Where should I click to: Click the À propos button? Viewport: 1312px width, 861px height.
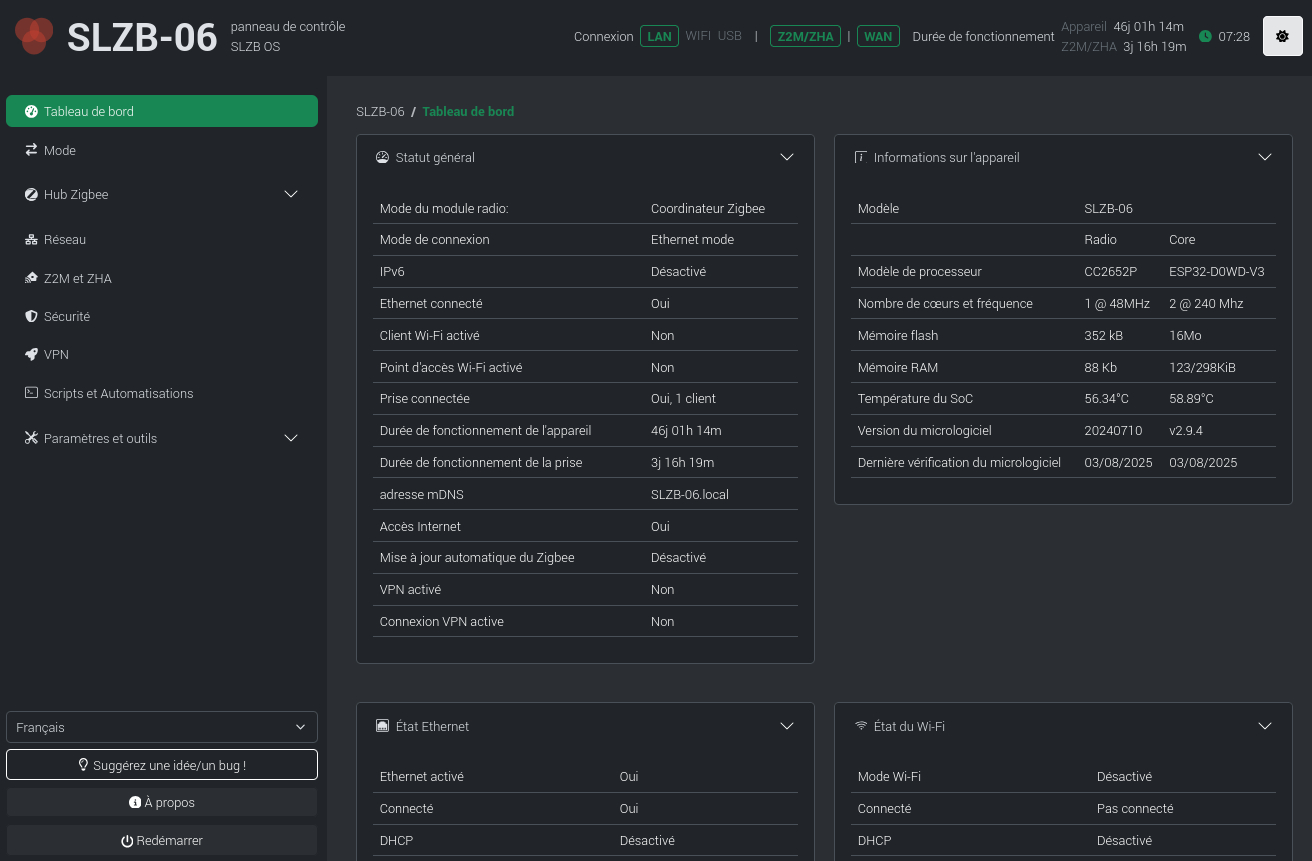pyautogui.click(x=161, y=802)
